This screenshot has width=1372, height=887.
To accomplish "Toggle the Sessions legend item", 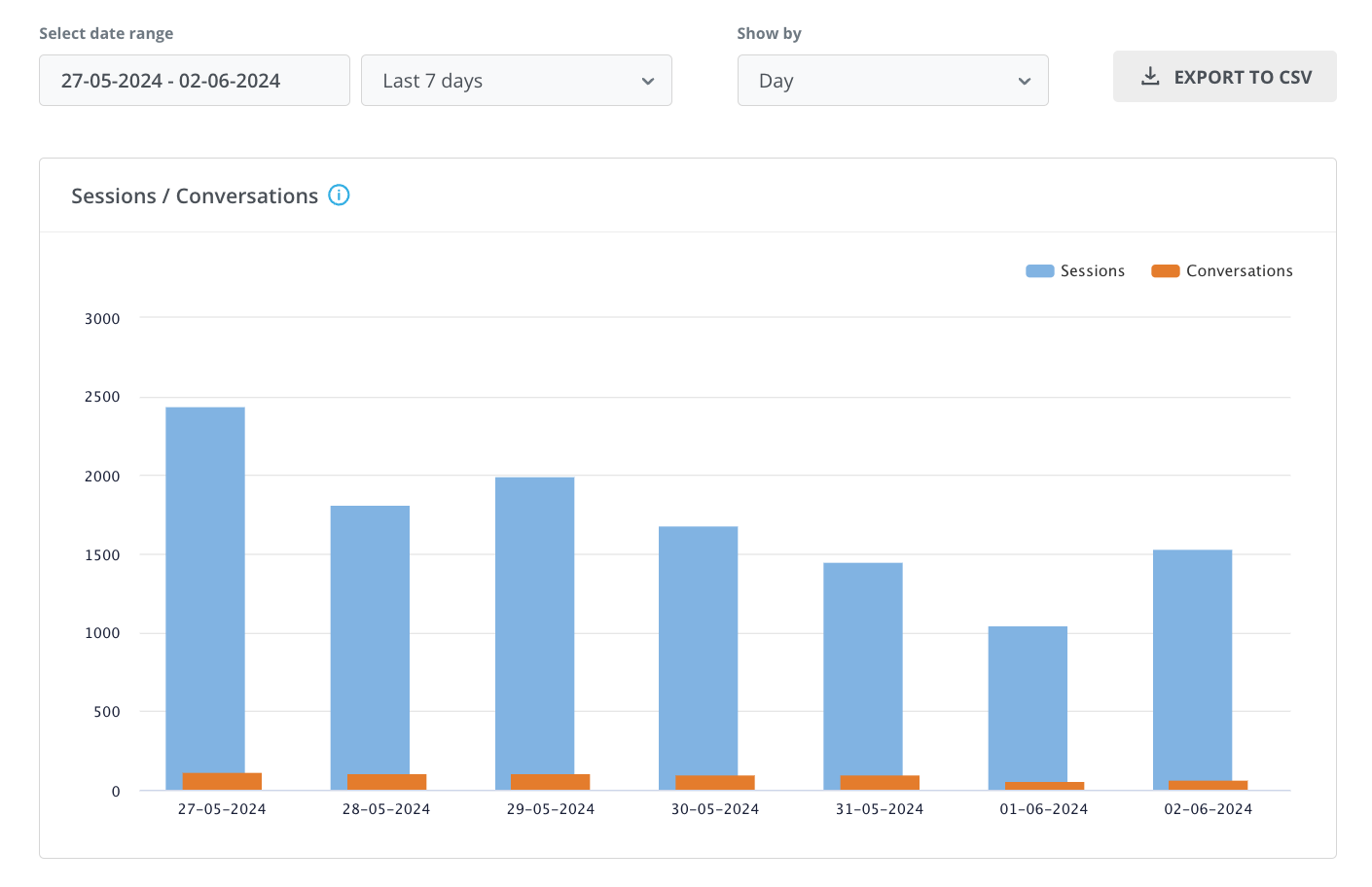I will pyautogui.click(x=1075, y=271).
